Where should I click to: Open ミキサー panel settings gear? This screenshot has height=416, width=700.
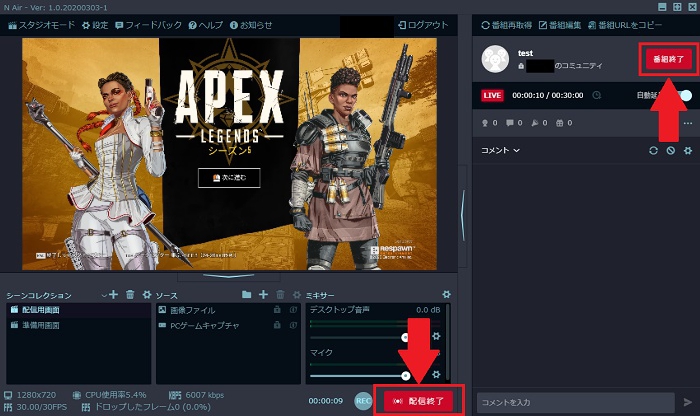pyautogui.click(x=446, y=295)
